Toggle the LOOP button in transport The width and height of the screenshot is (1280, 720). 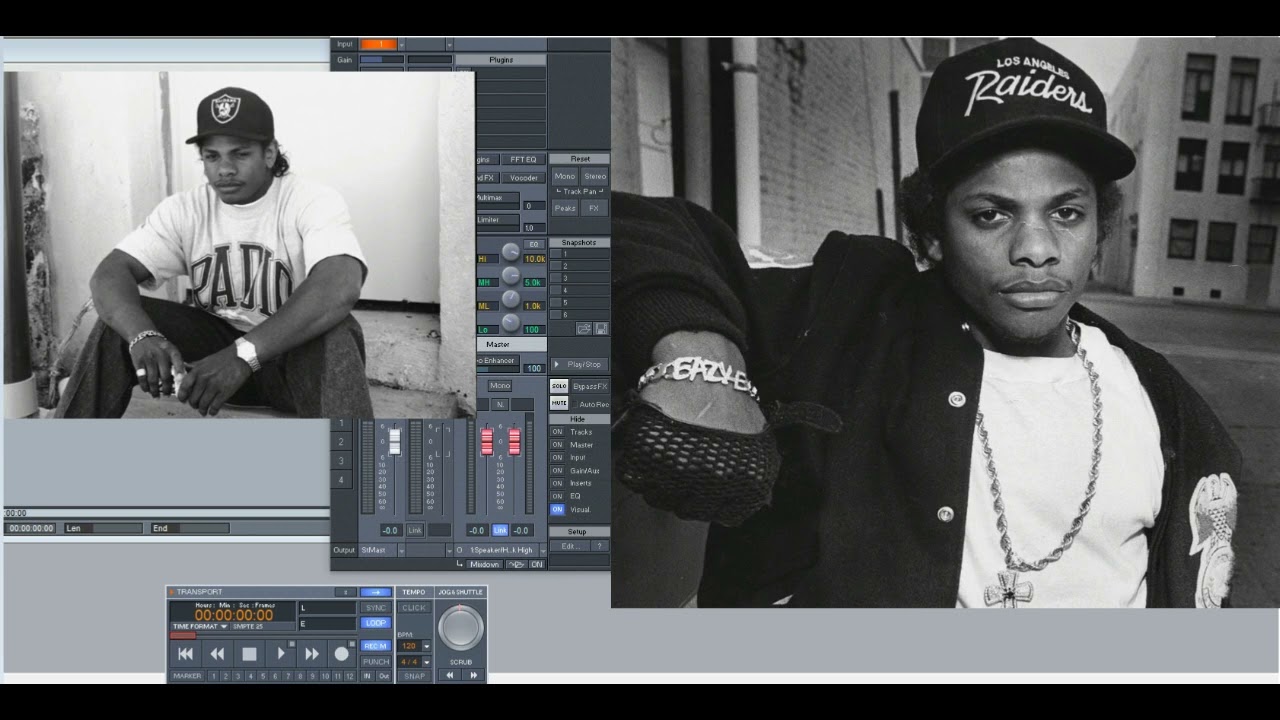coord(375,623)
